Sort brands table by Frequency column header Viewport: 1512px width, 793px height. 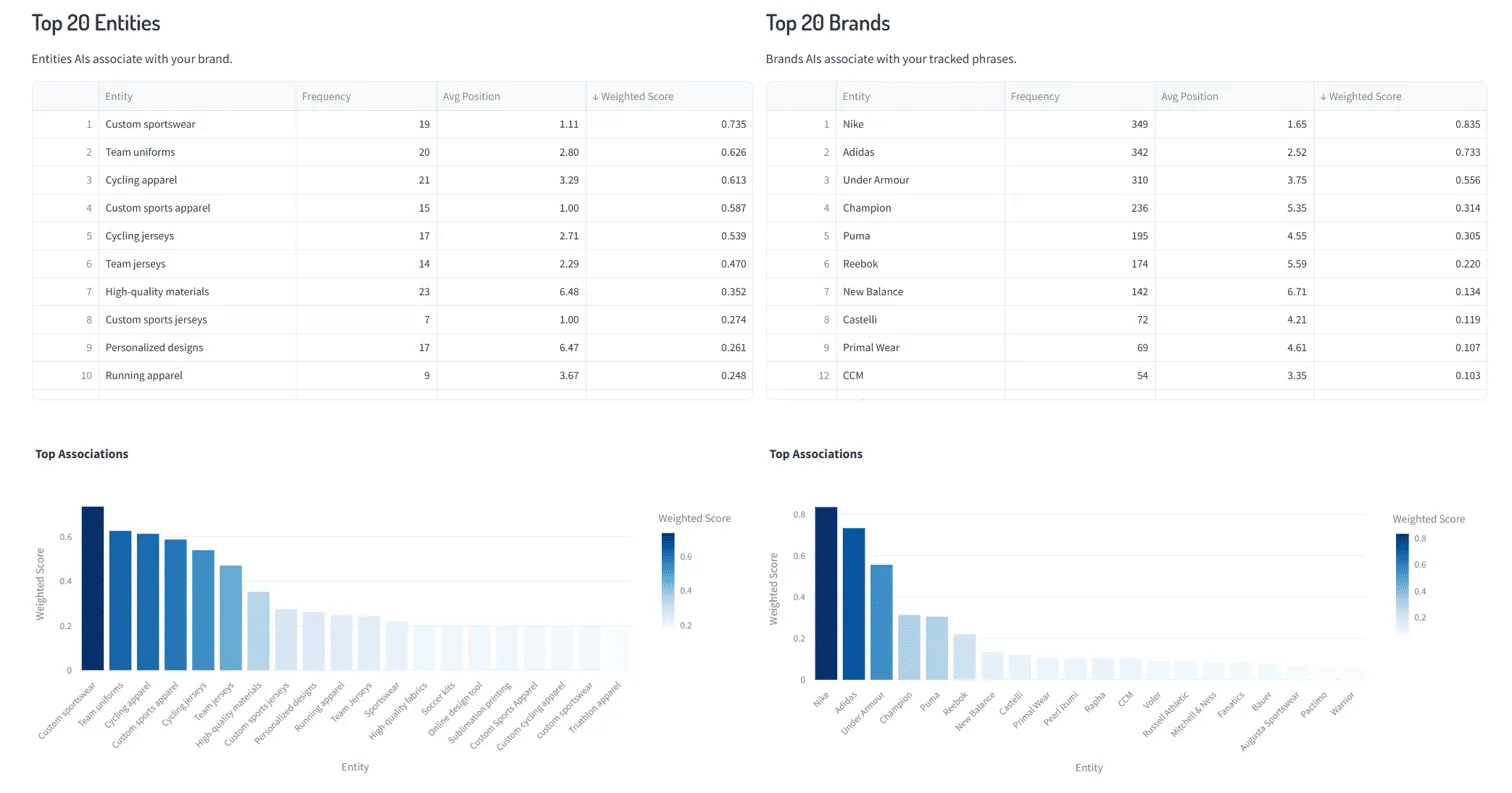(1079, 96)
